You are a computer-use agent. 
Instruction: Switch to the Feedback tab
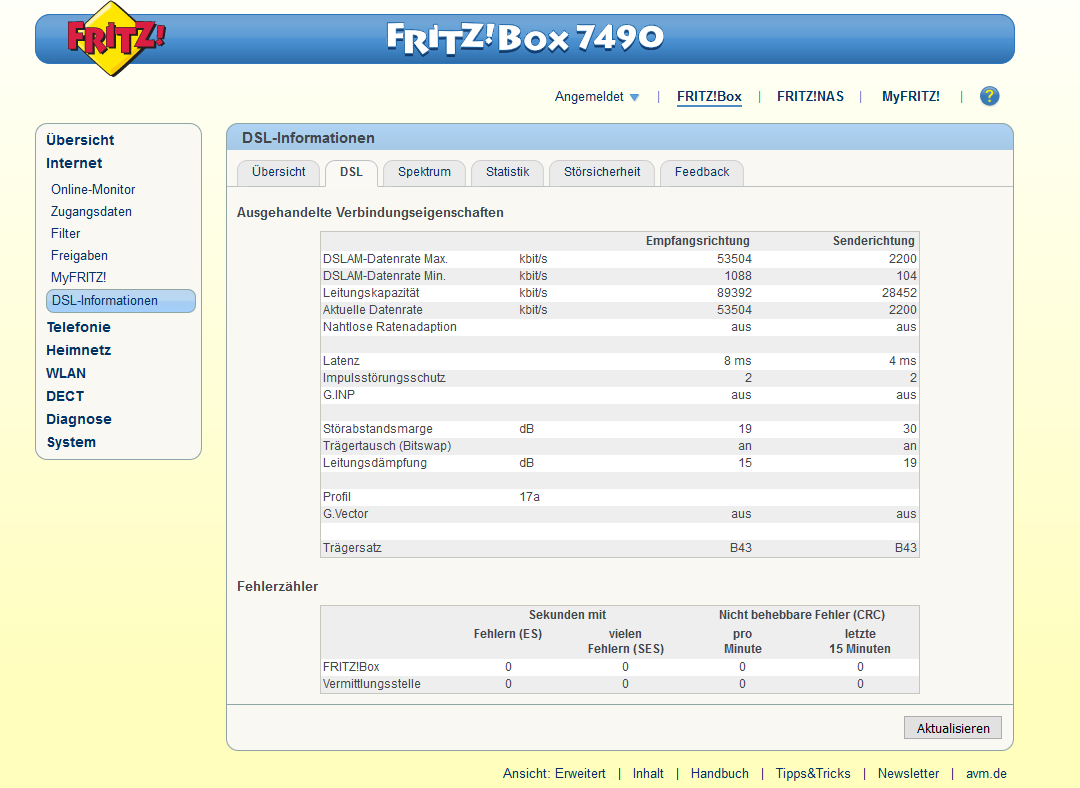pos(702,172)
